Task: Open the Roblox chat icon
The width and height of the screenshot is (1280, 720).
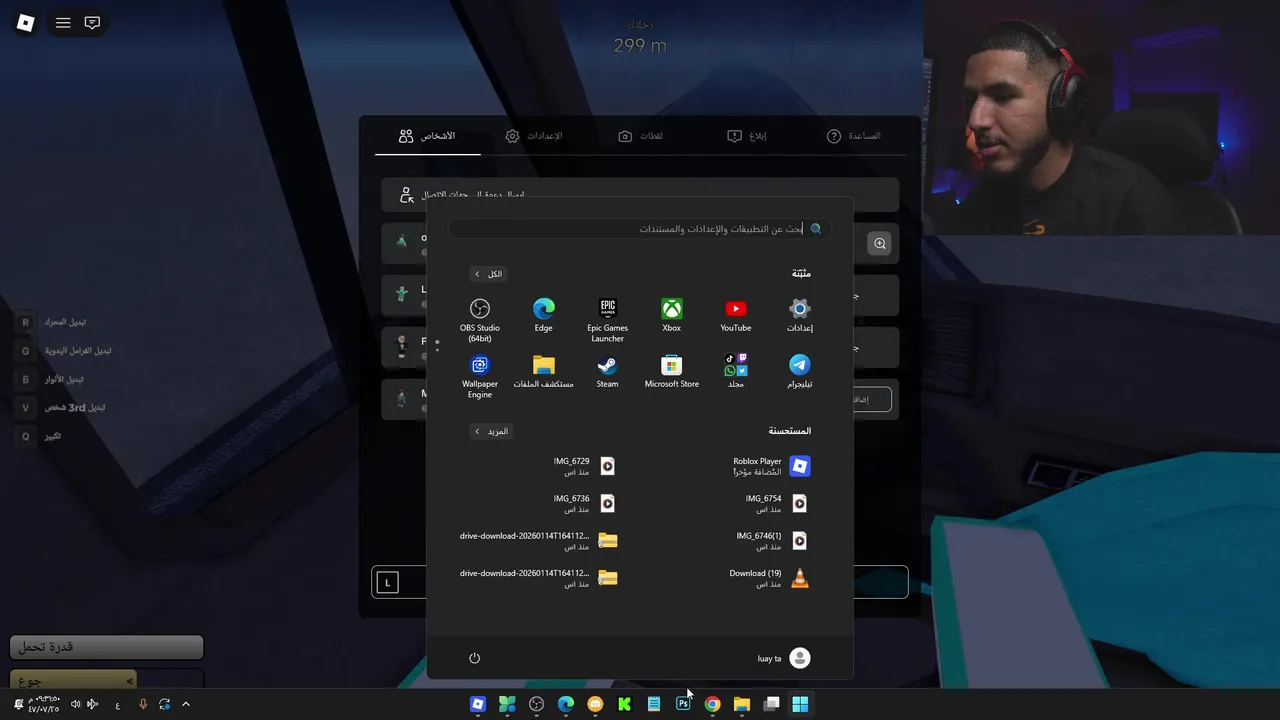Action: pos(92,23)
